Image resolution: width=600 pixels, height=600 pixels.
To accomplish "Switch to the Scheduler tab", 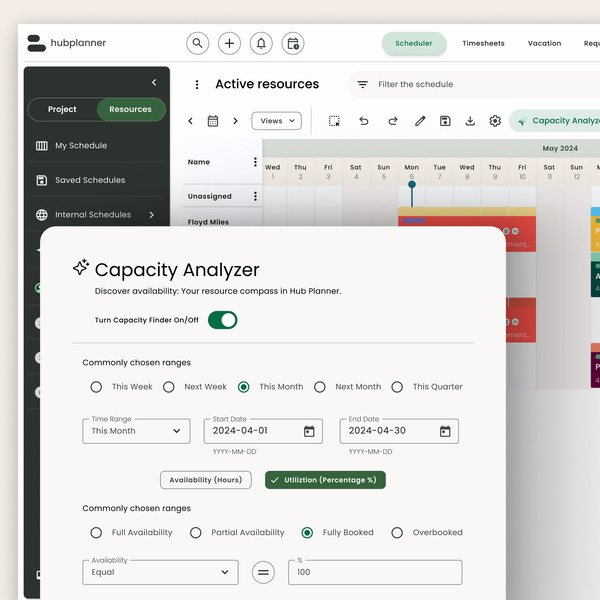I will click(x=414, y=43).
